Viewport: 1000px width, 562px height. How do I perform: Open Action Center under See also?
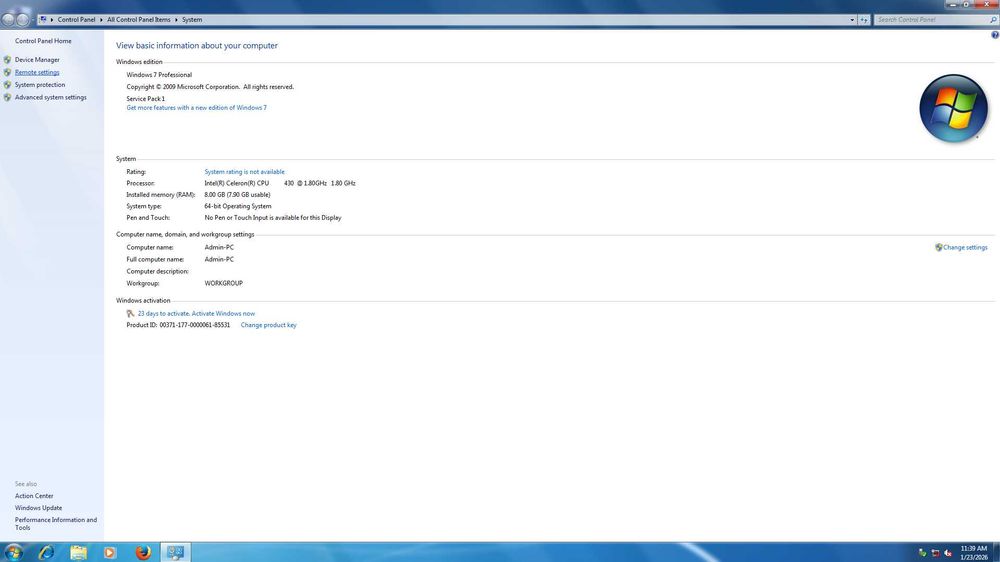click(34, 496)
